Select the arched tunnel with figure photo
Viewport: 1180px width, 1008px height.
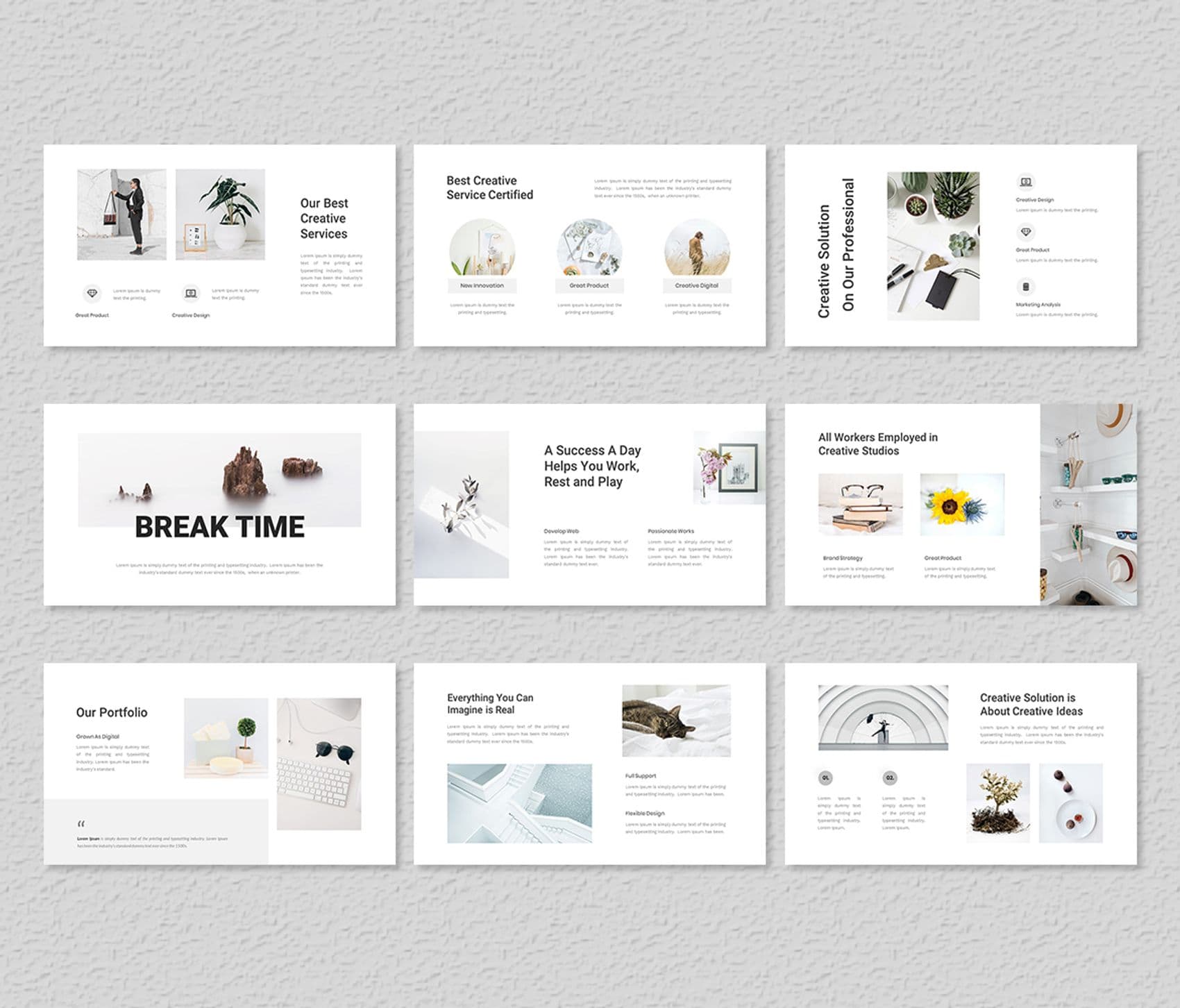884,718
